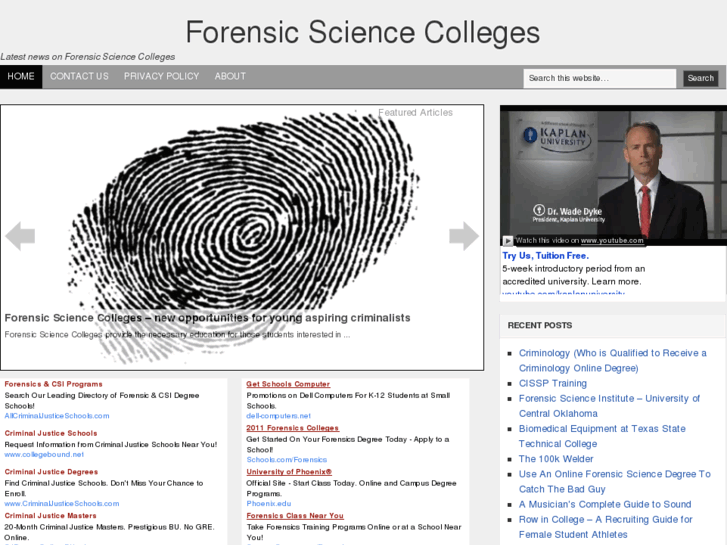Open the CISSP Training post
The width and height of the screenshot is (727, 545).
pyautogui.click(x=552, y=383)
